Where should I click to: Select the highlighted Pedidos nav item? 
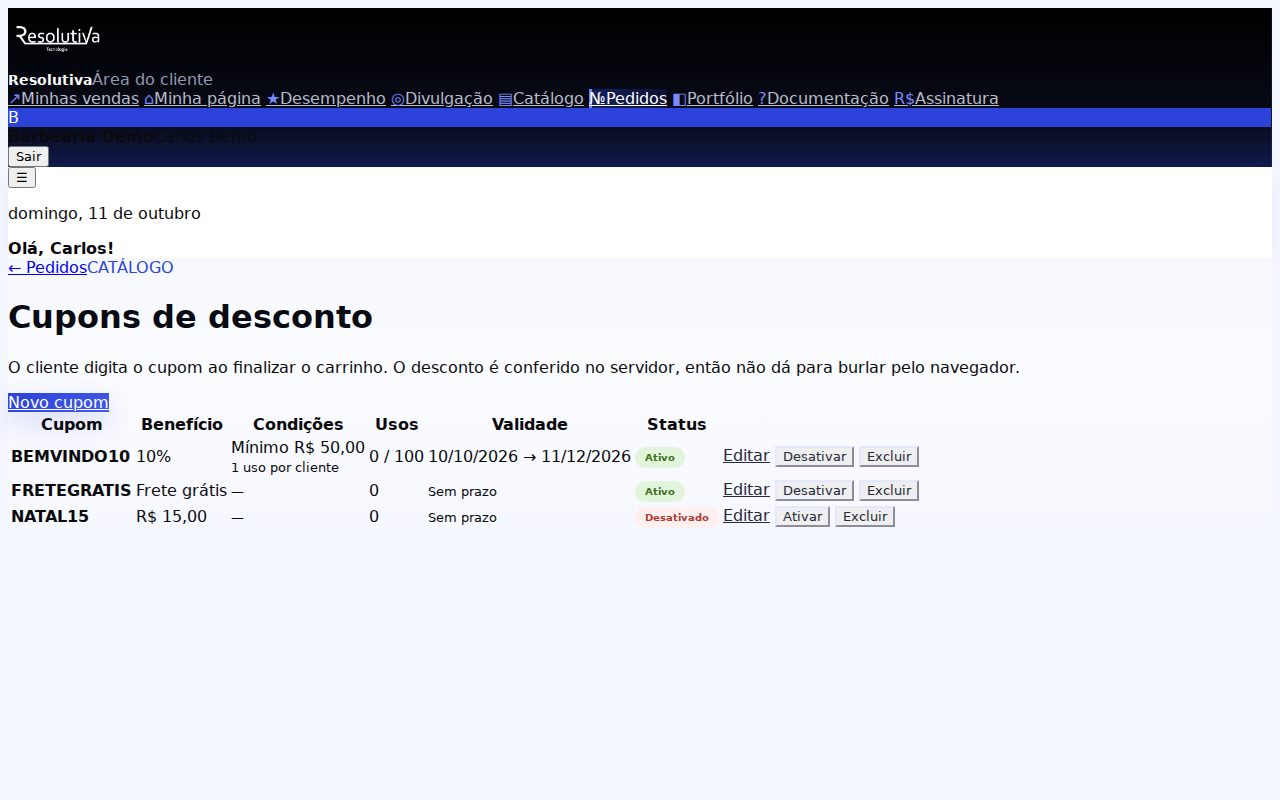click(x=628, y=98)
